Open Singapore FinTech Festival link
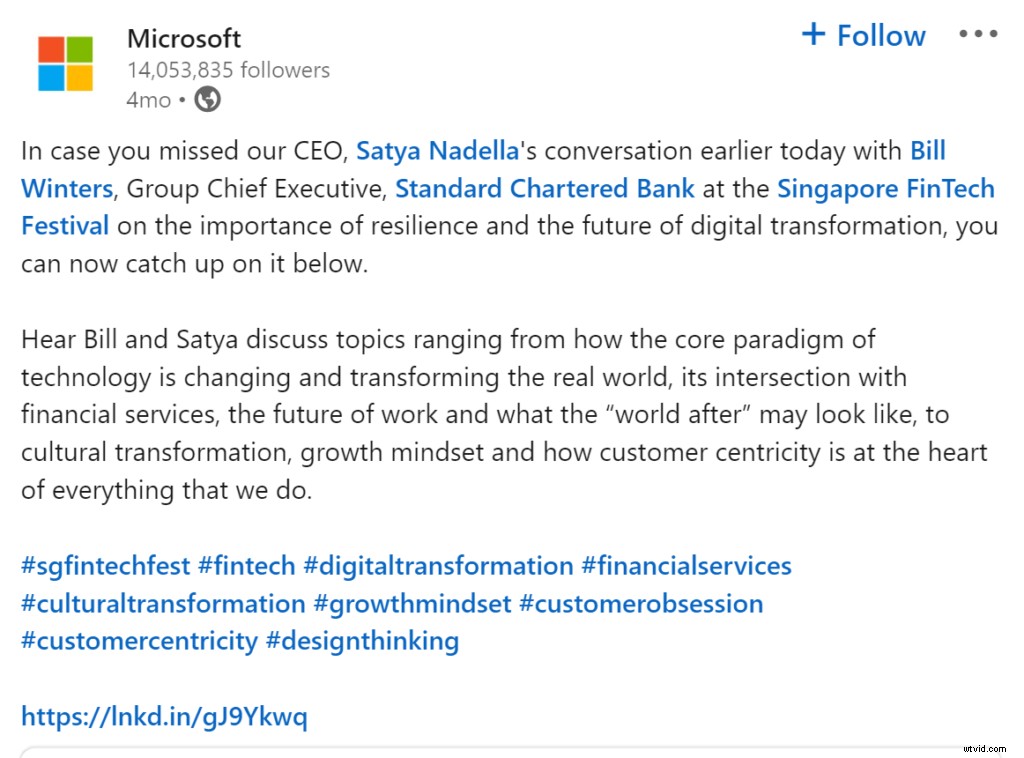 (885, 188)
